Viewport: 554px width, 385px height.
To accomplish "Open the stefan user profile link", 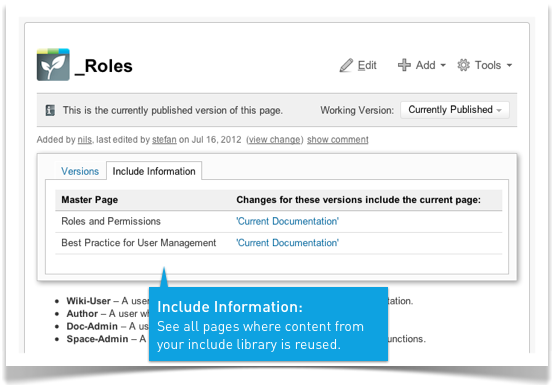I will [x=164, y=140].
